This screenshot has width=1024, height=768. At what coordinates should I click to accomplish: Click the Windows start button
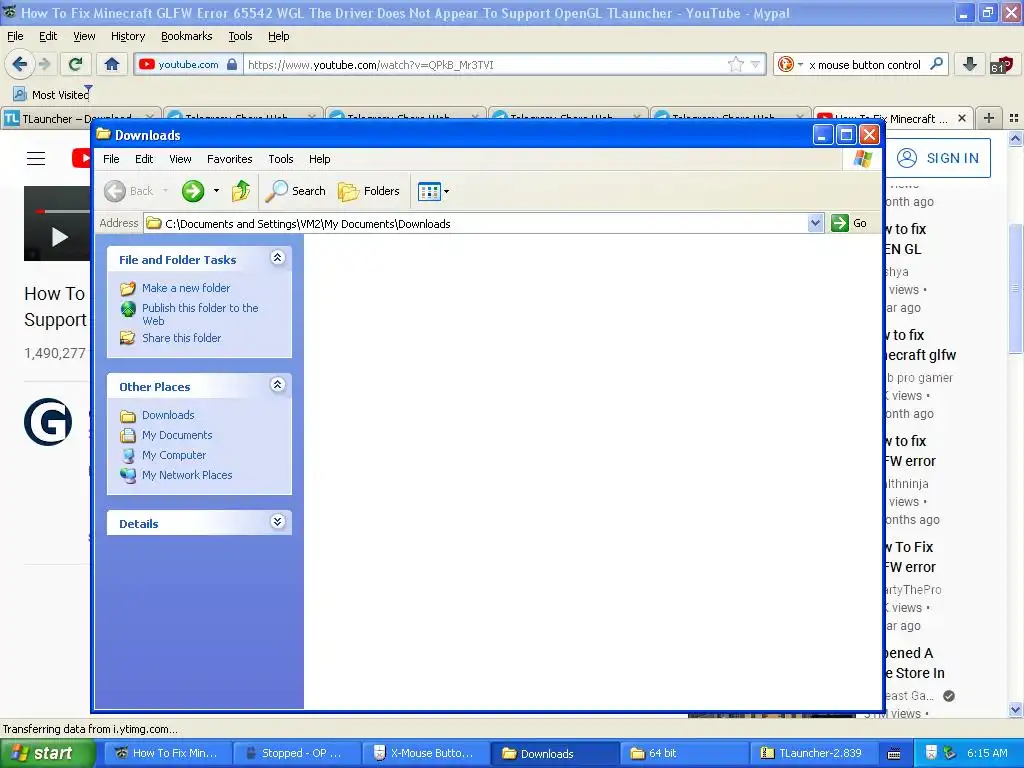tap(48, 753)
